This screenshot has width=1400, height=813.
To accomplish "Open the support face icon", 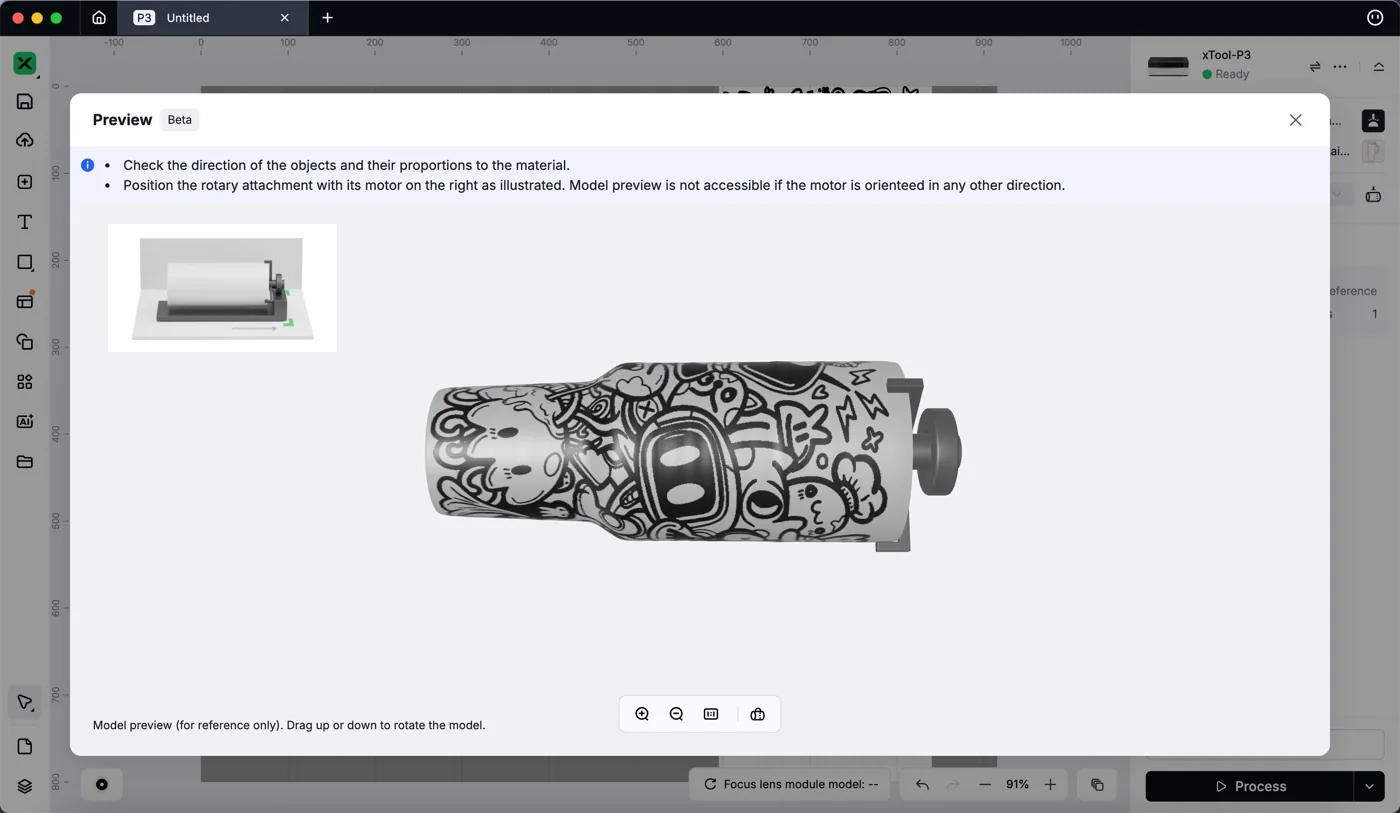I will click(x=1375, y=17).
